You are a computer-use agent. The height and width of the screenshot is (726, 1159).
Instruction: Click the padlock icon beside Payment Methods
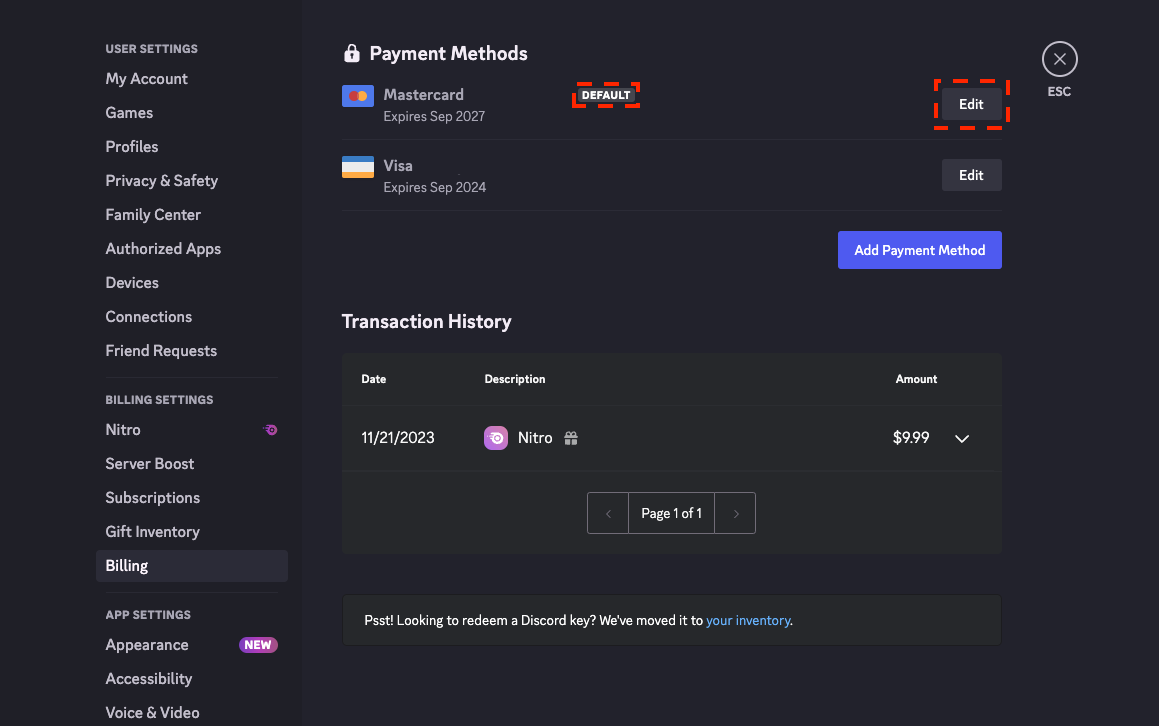351,52
